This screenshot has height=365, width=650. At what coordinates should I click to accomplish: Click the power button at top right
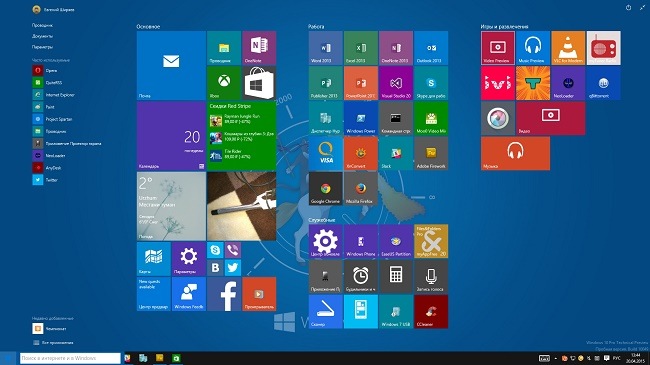point(628,7)
